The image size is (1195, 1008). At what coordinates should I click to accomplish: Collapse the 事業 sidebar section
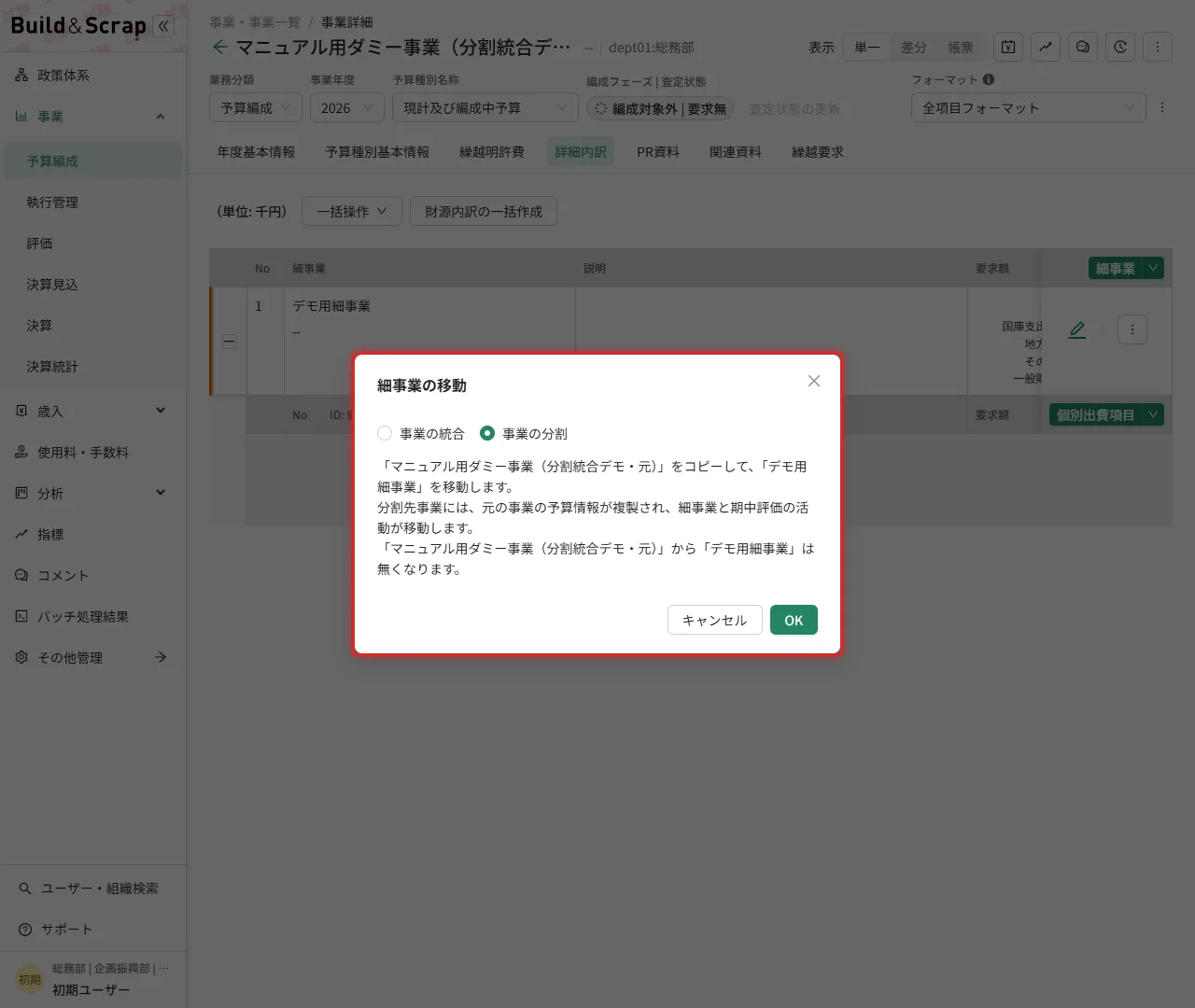coord(161,117)
